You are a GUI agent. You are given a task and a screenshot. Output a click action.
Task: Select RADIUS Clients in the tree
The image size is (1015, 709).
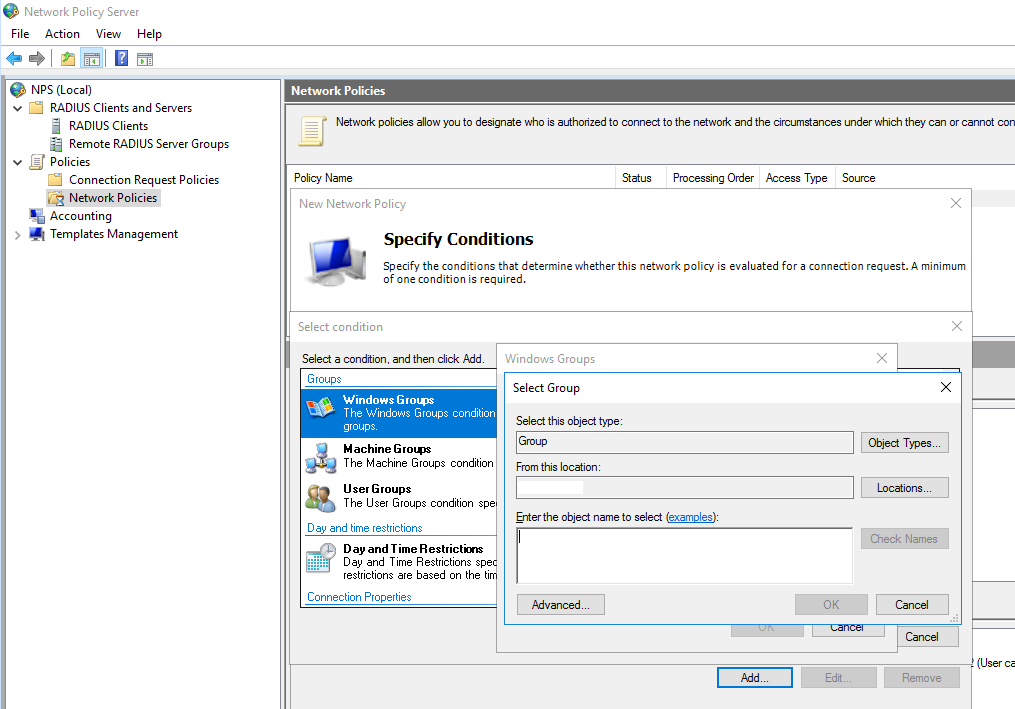tap(109, 126)
